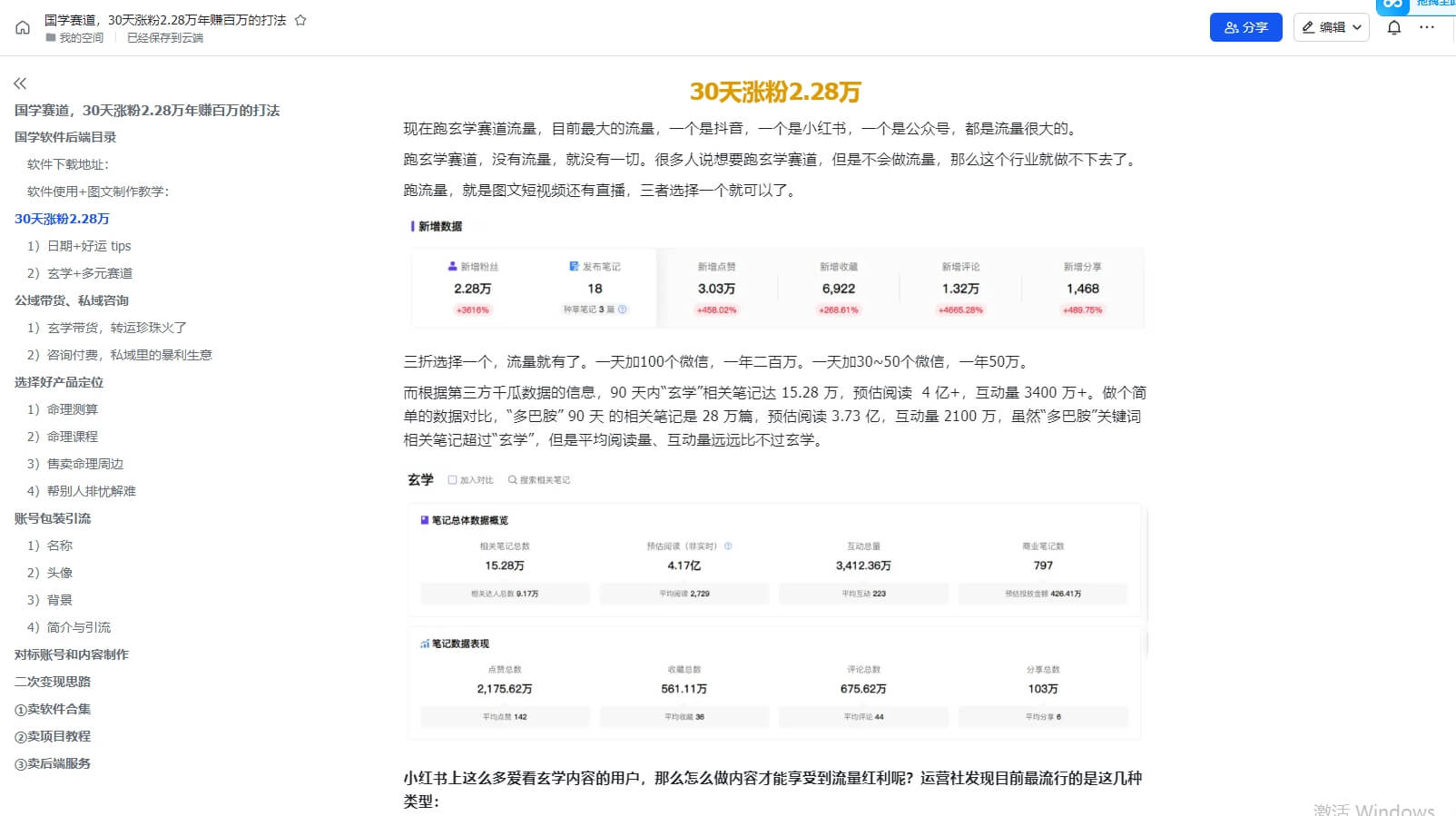Click the 发布笔记 18 stat
The height and width of the screenshot is (816, 1456).
[x=595, y=289]
